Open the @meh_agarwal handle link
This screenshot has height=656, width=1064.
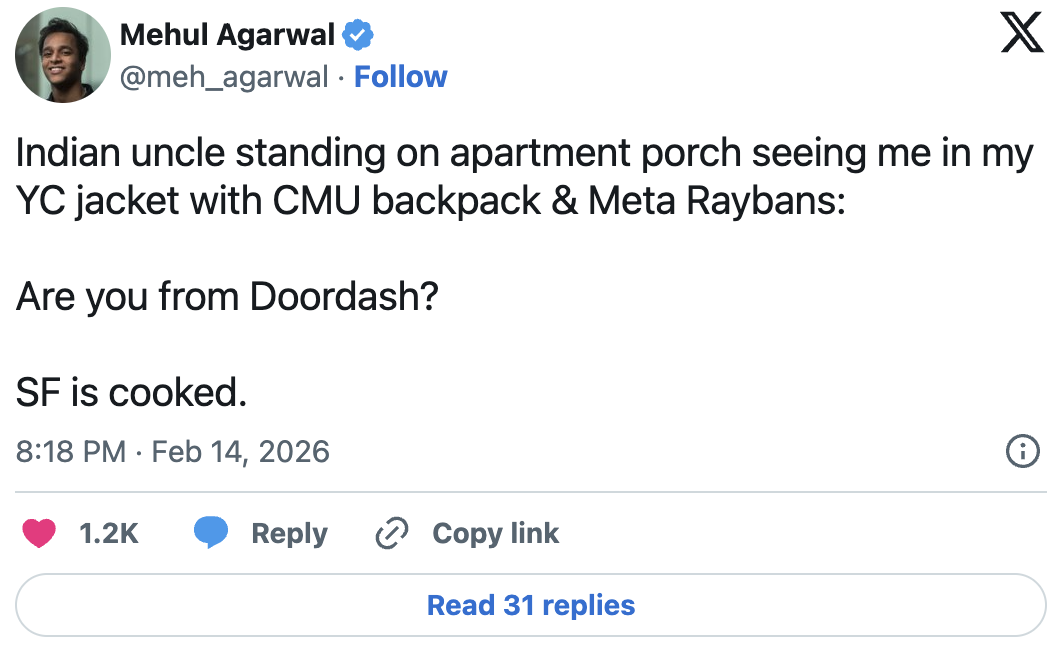[224, 77]
